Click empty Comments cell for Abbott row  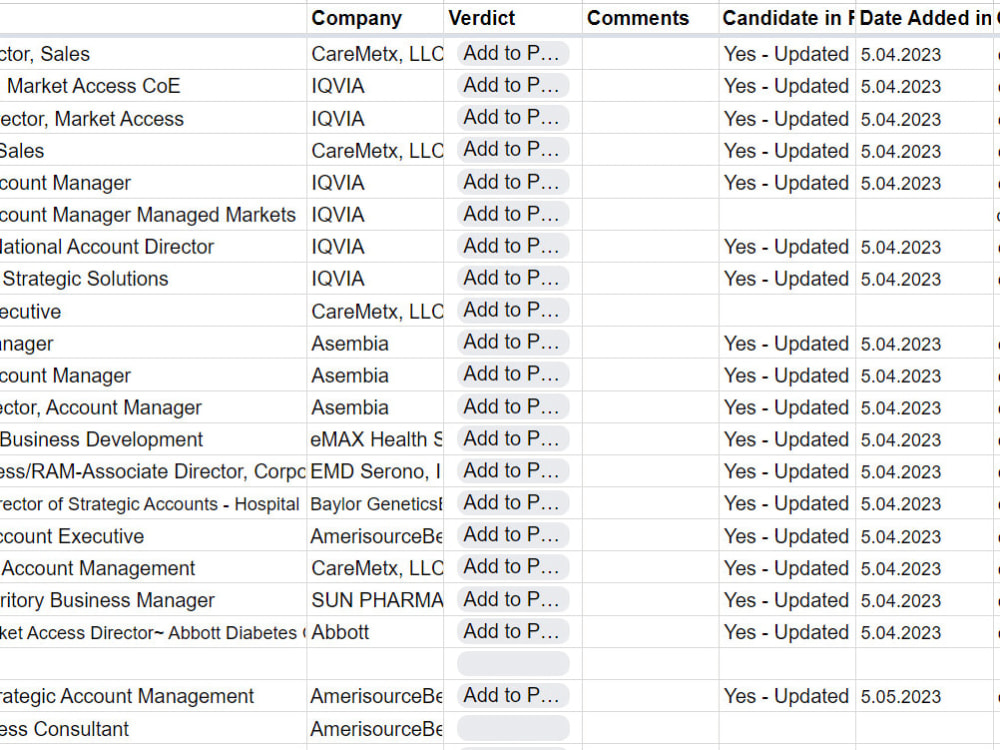point(651,632)
